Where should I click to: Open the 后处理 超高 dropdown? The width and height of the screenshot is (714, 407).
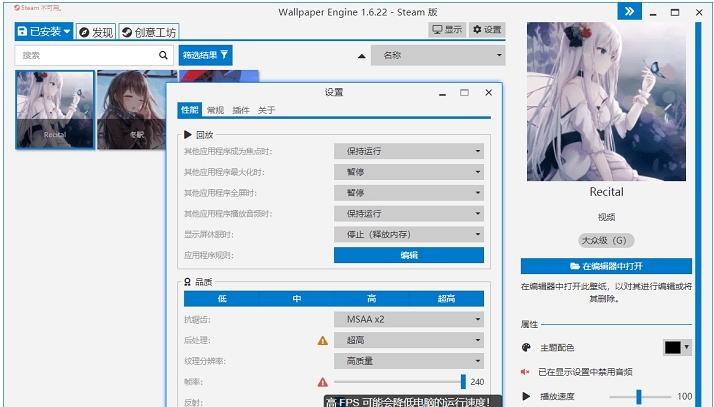[x=409, y=340]
